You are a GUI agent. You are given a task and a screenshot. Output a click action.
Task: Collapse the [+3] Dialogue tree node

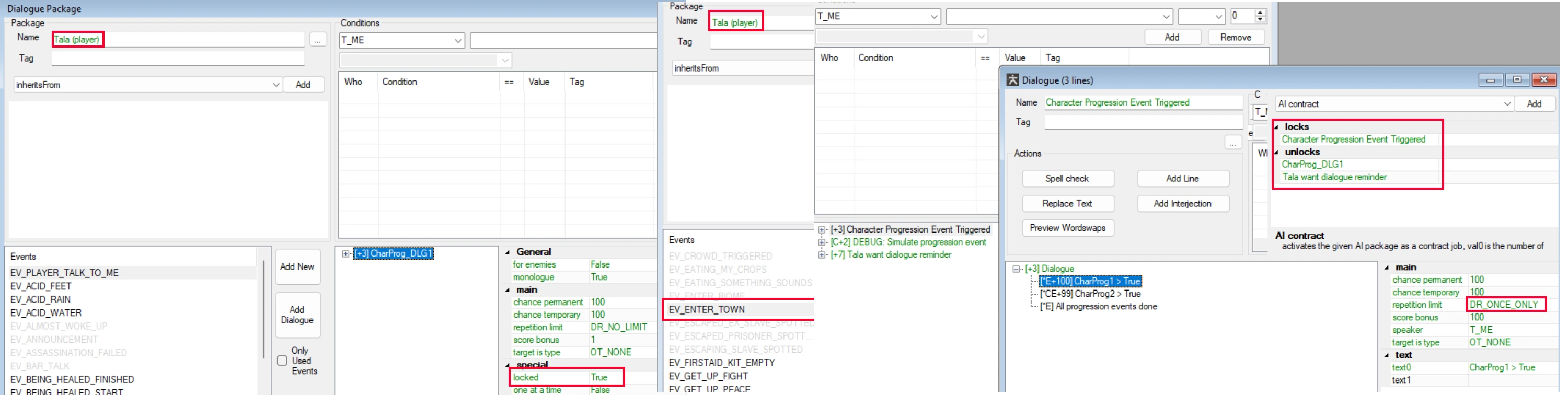point(1016,269)
